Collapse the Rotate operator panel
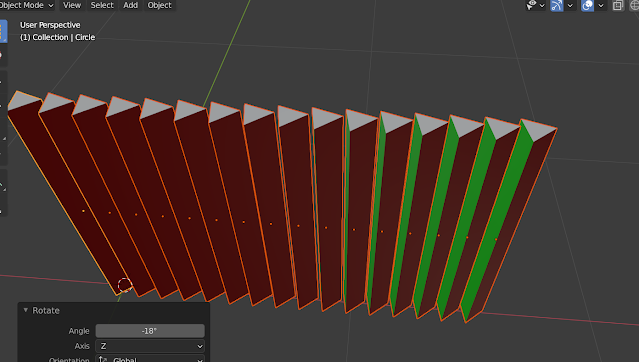 tap(26, 310)
